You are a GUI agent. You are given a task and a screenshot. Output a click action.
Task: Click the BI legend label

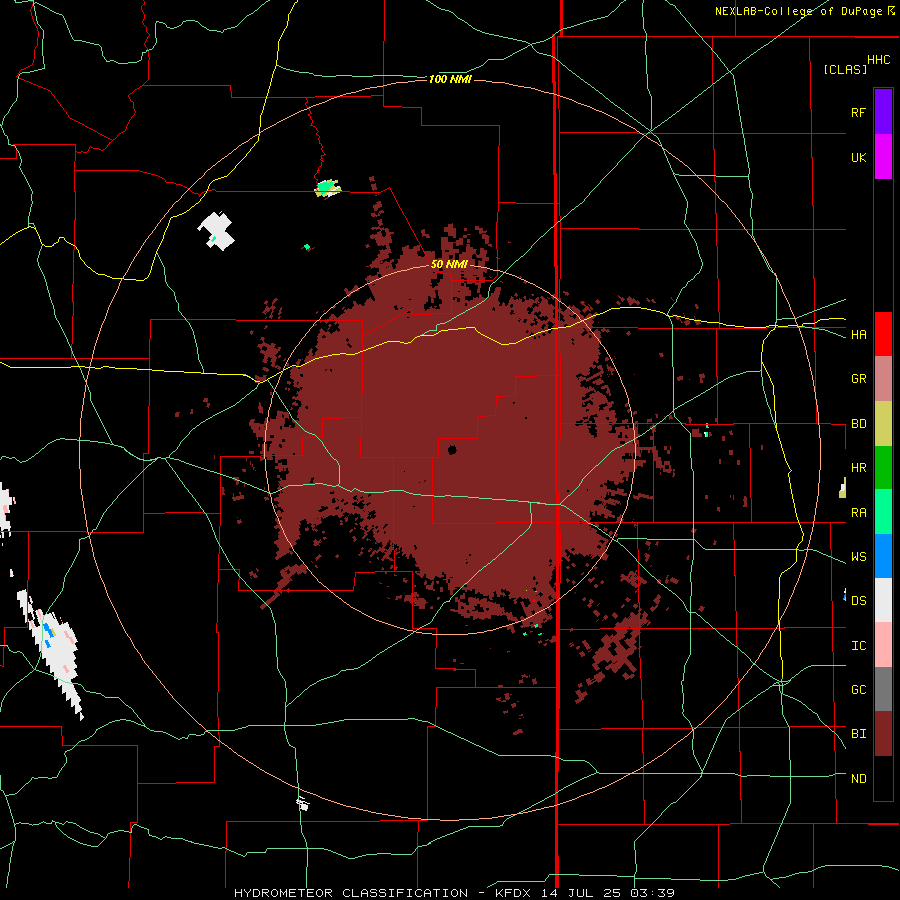pos(858,734)
